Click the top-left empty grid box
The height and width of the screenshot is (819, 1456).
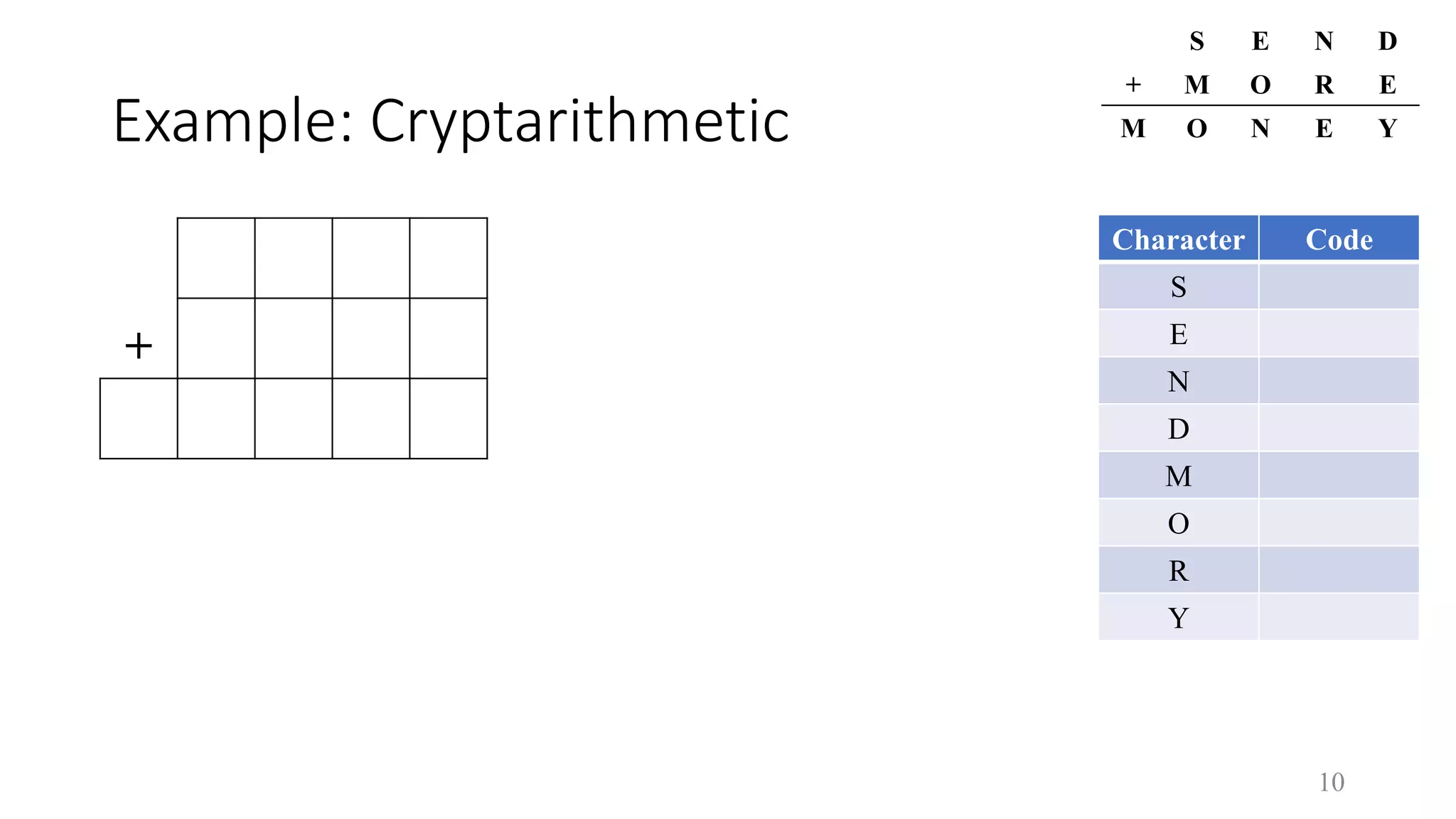[216, 258]
